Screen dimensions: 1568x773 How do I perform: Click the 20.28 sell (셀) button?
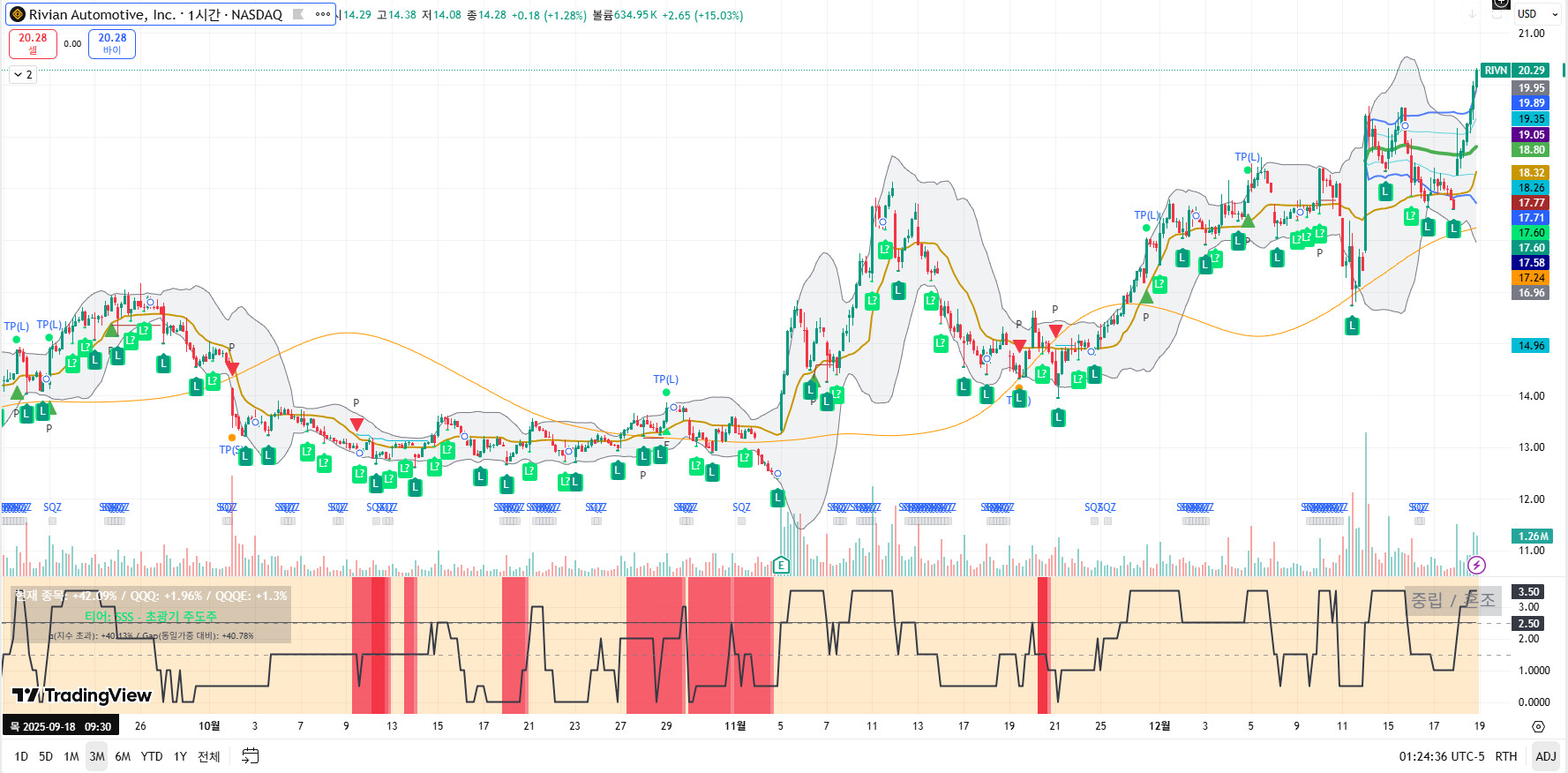click(33, 43)
